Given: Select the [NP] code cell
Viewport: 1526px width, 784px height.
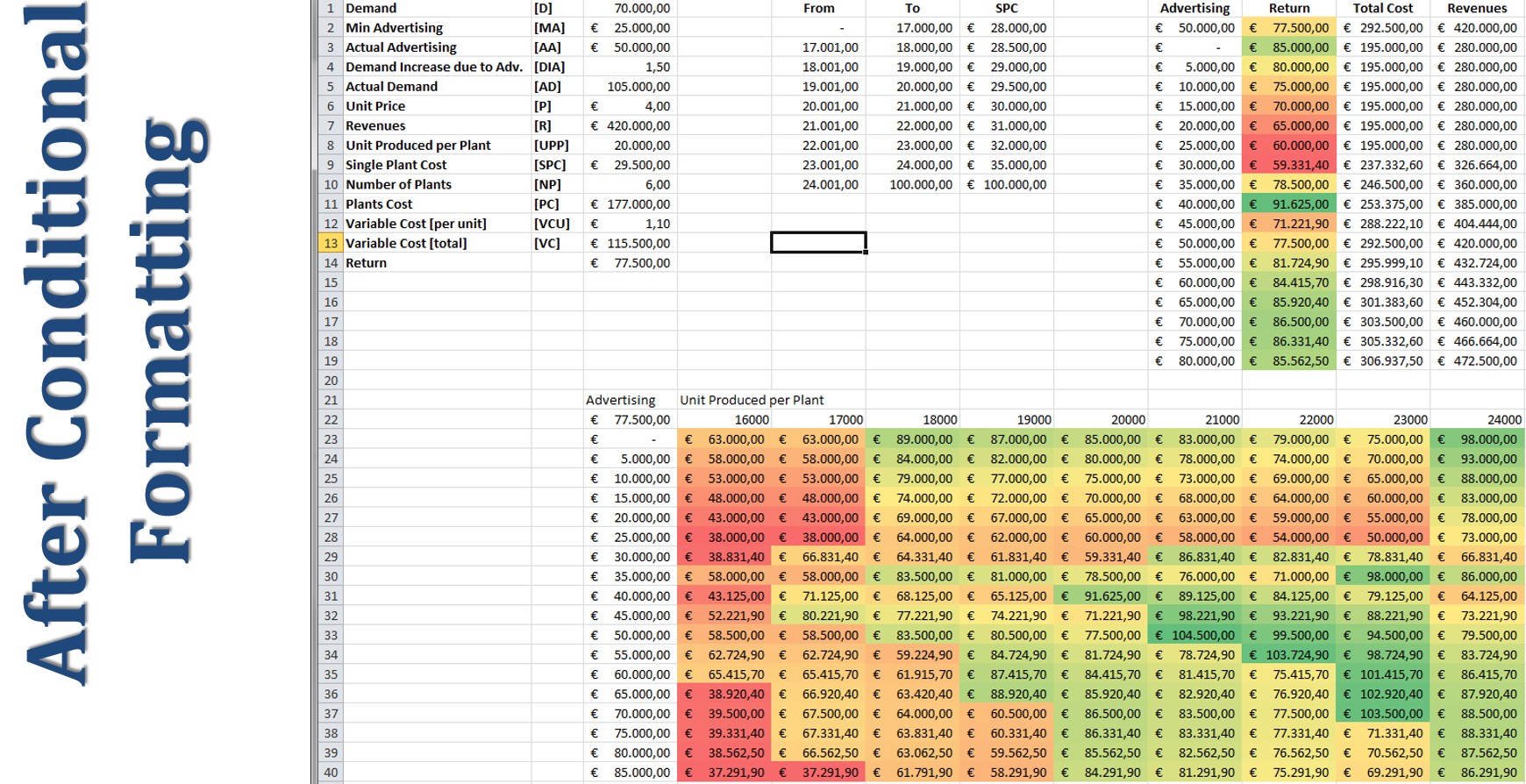Looking at the screenshot, I should pos(557,184).
